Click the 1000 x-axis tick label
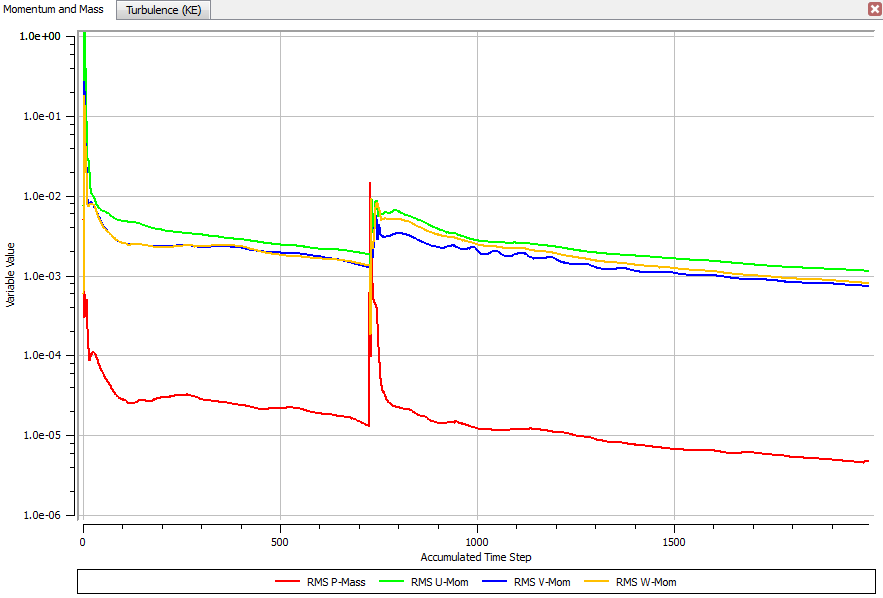The width and height of the screenshot is (883, 598). (477, 541)
